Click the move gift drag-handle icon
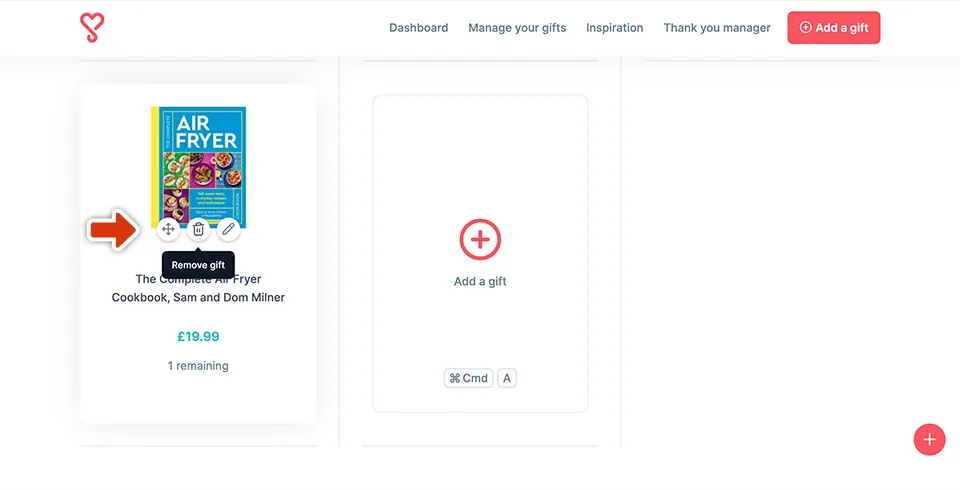Image resolution: width=960 pixels, height=490 pixels. [x=168, y=229]
